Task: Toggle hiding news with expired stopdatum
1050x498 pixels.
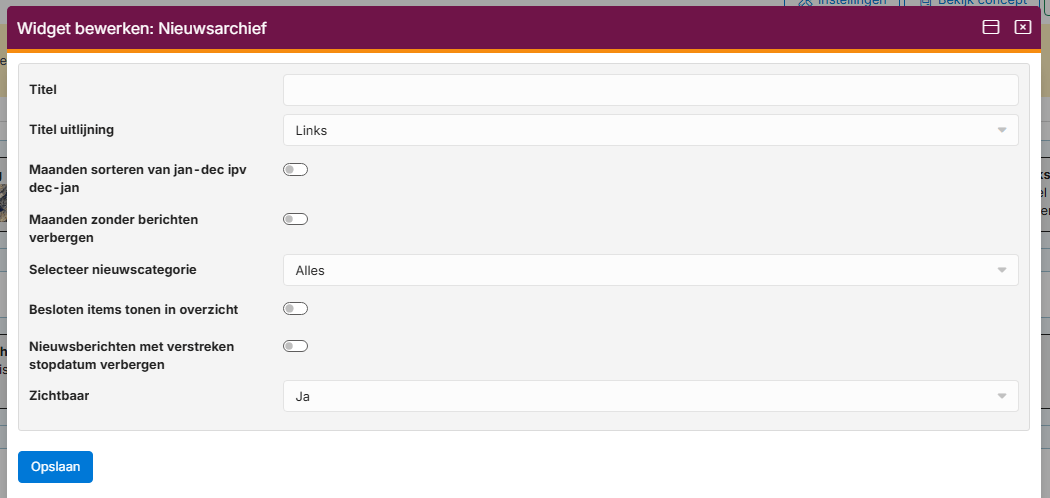Action: (295, 347)
